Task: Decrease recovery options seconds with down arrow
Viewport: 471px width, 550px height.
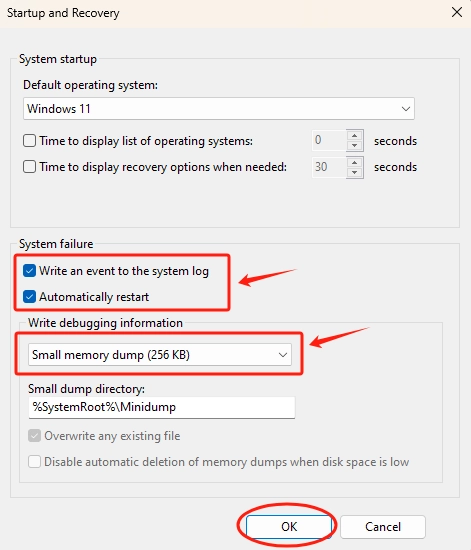Action: [x=355, y=173]
